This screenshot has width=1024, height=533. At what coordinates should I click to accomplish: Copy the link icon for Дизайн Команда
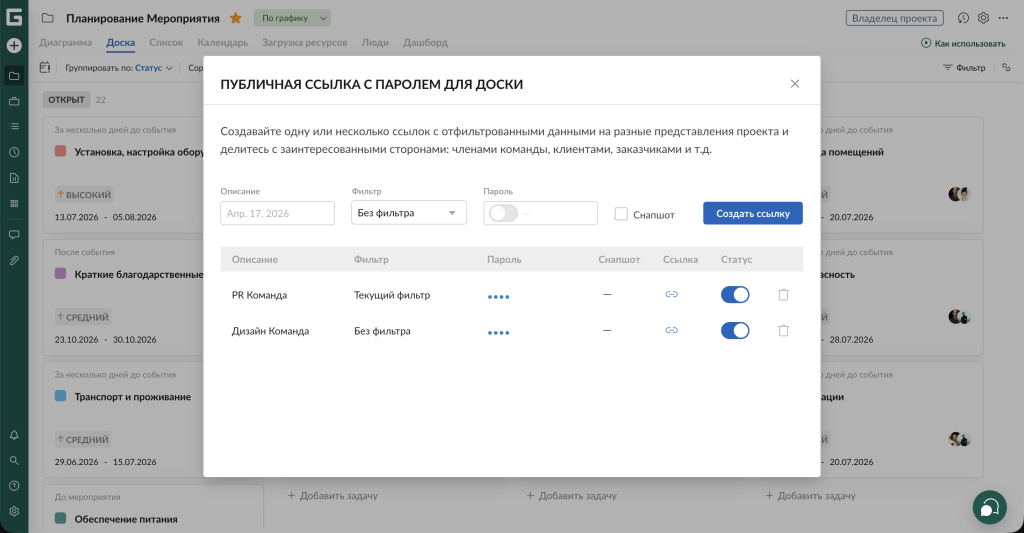[671, 331]
